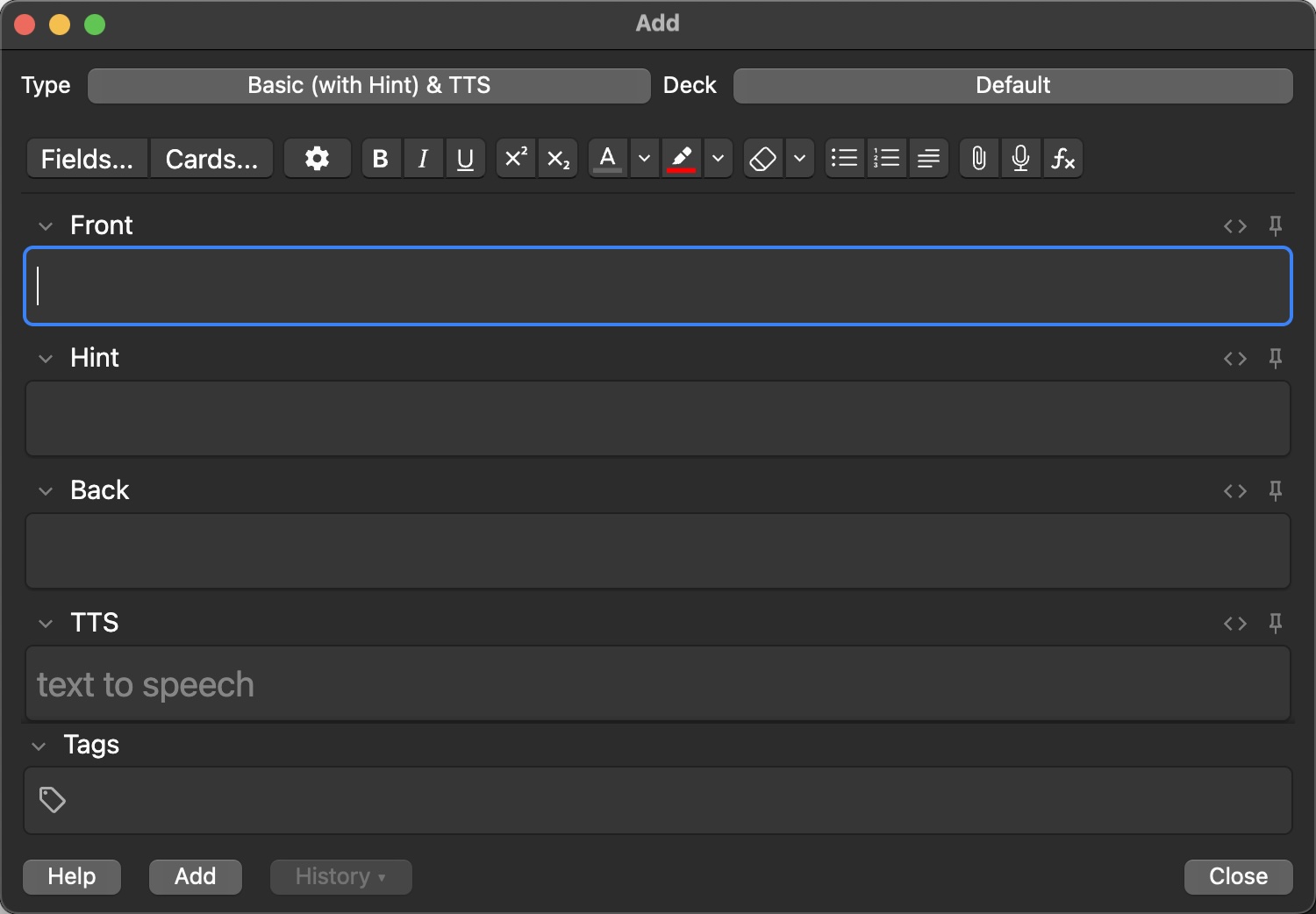The width and height of the screenshot is (1316, 914).
Task: Click the superscript button
Action: pos(515,159)
